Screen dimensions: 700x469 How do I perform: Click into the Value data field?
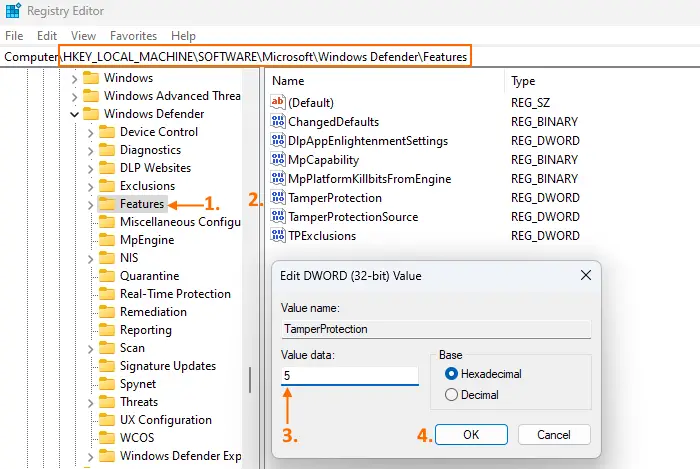(350, 375)
